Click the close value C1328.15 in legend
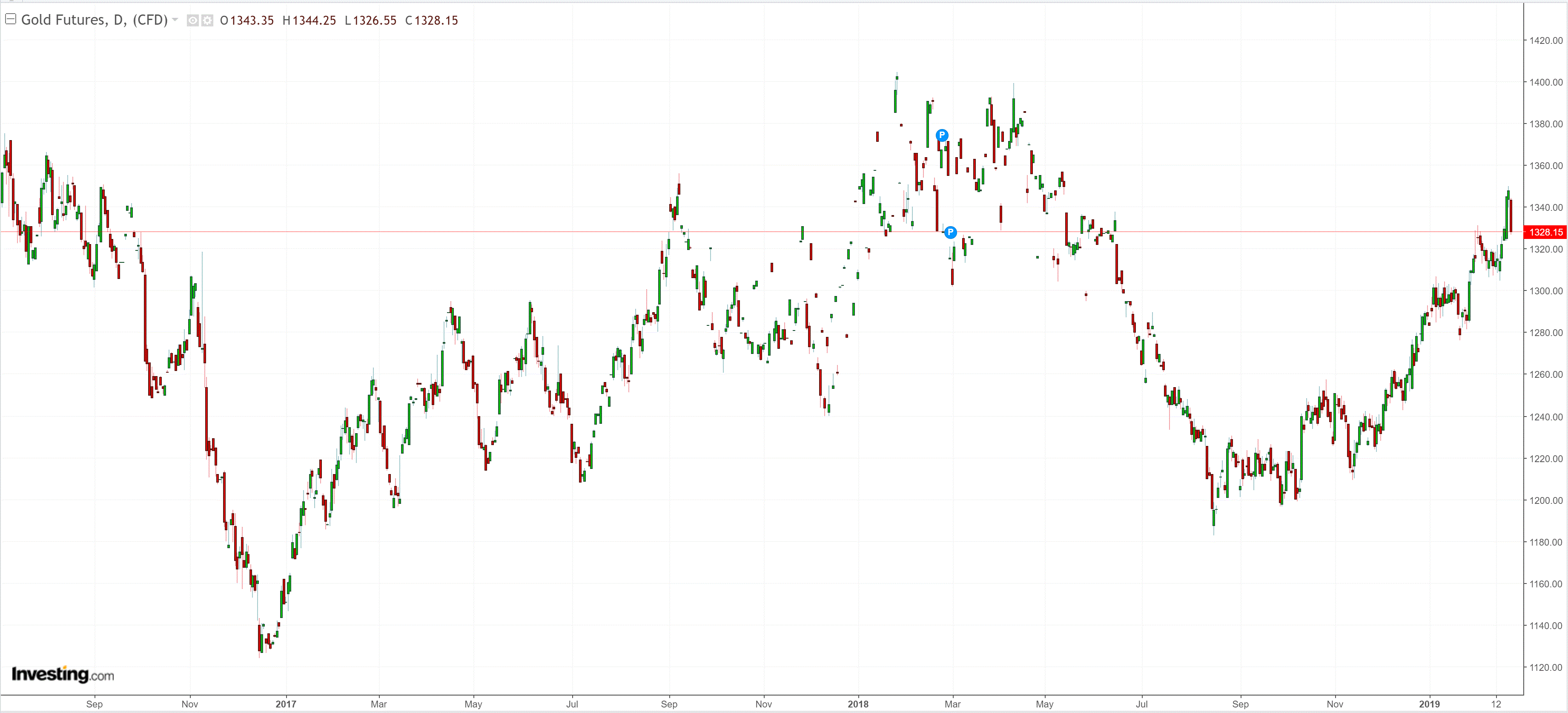Viewport: 1568px width, 713px height. (432, 21)
